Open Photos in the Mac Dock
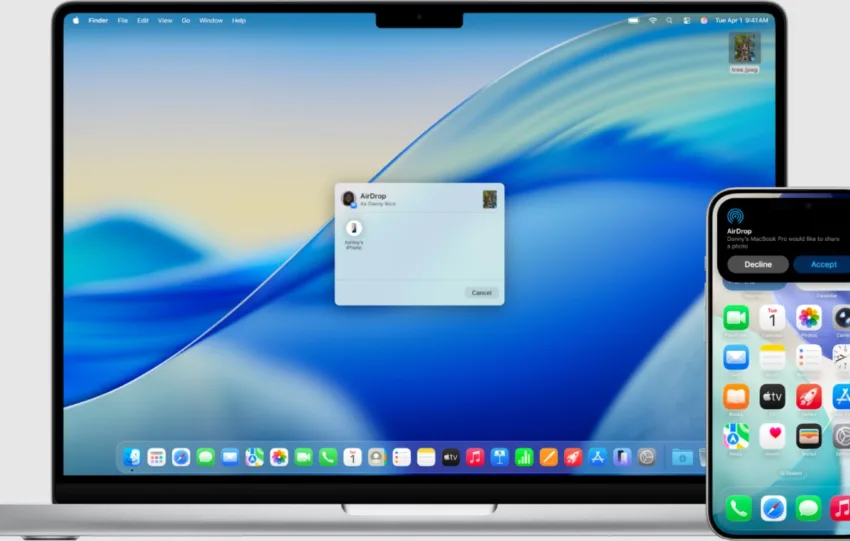This screenshot has height=541, width=850. [x=279, y=457]
